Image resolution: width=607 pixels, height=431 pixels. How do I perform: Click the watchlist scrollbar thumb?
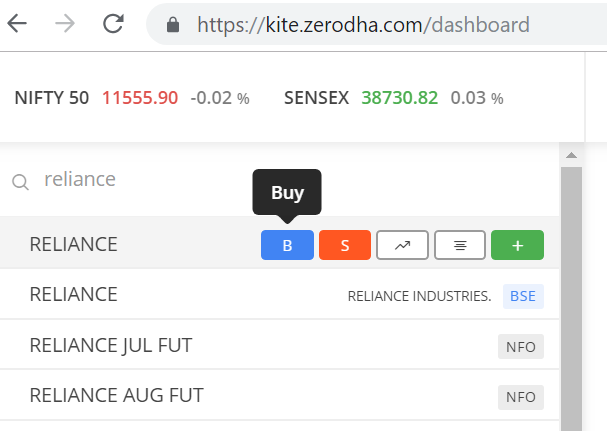coord(571,299)
